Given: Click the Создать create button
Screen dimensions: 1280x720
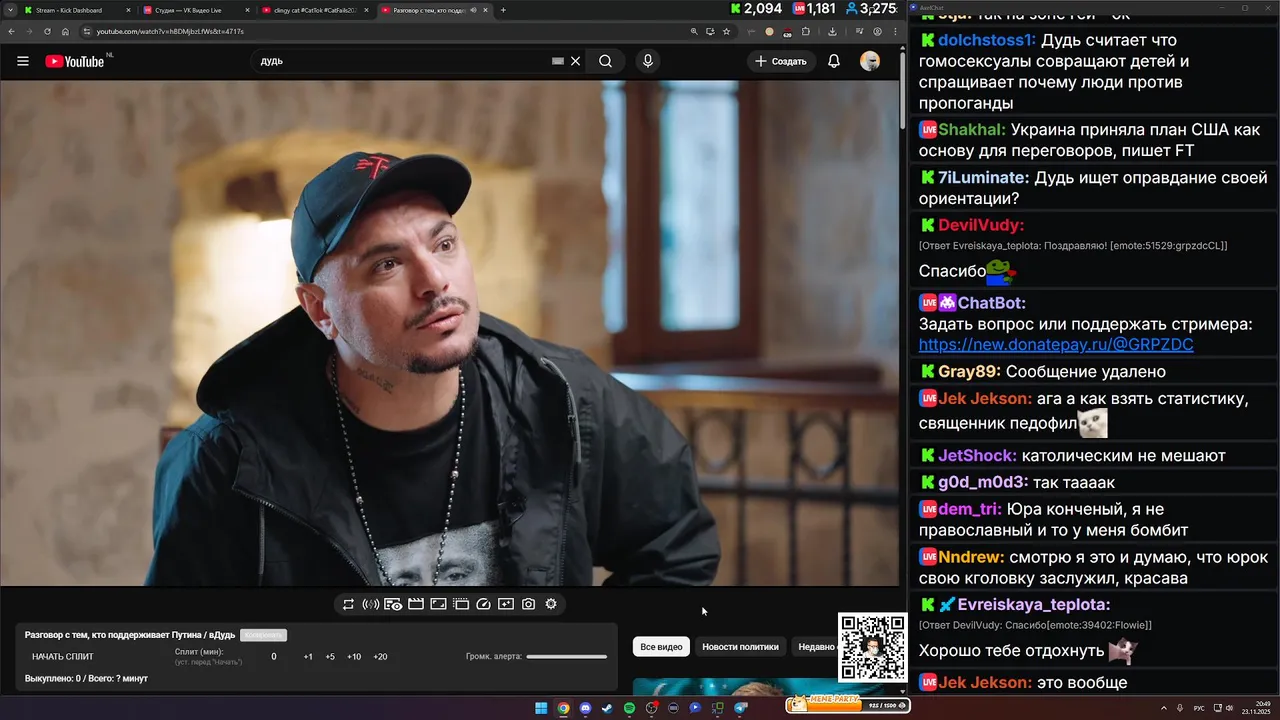Looking at the screenshot, I should click(781, 61).
